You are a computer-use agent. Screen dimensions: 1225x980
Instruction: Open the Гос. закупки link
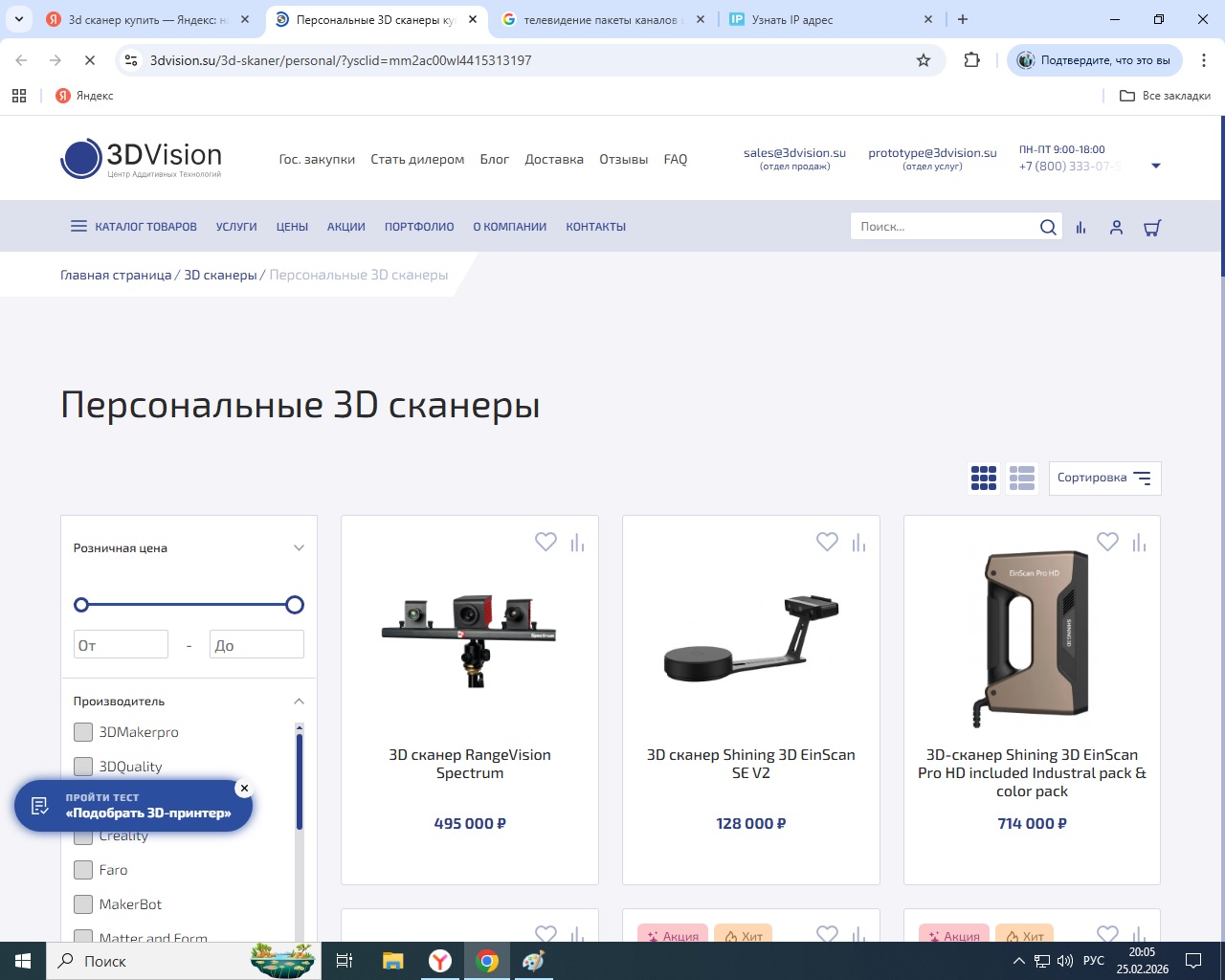[x=317, y=160]
